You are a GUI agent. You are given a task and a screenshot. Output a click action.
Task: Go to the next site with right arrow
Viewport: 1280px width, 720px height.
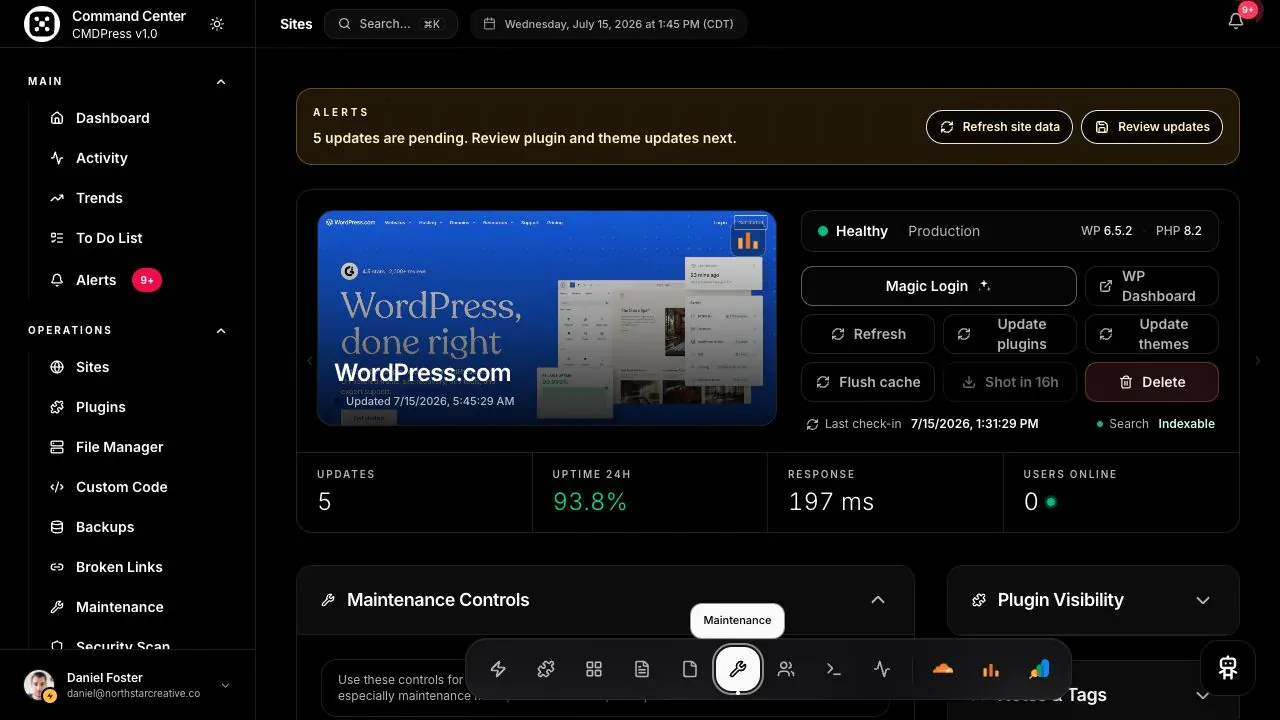pos(1258,361)
